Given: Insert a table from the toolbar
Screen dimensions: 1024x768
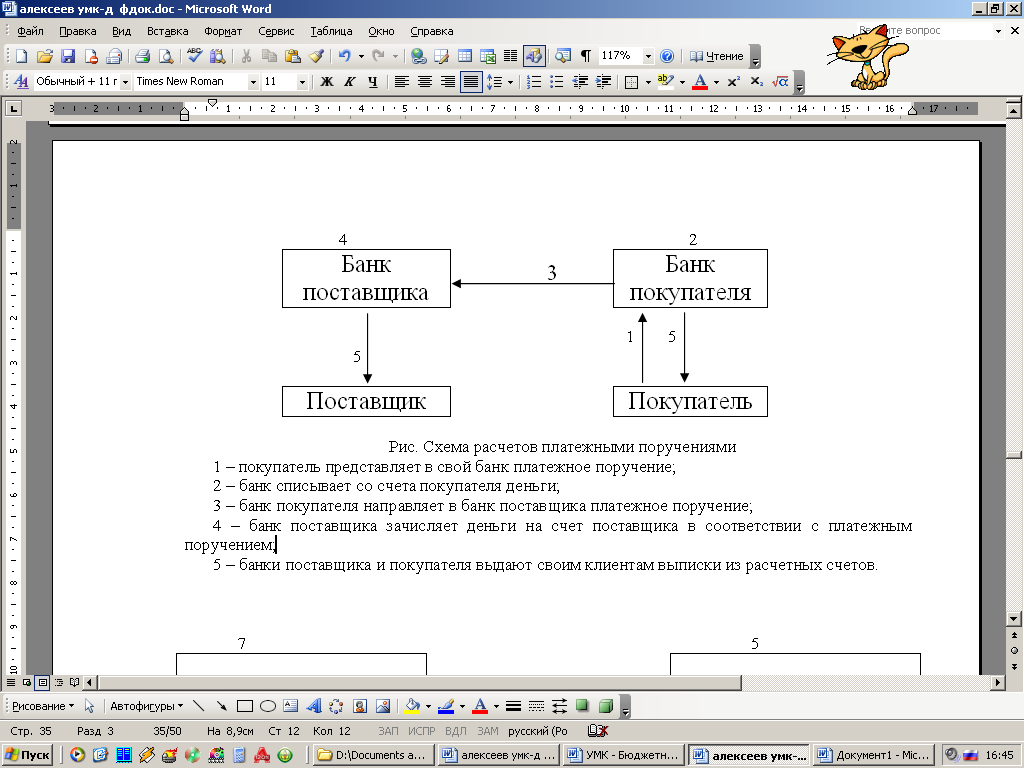Looking at the screenshot, I should [465, 56].
